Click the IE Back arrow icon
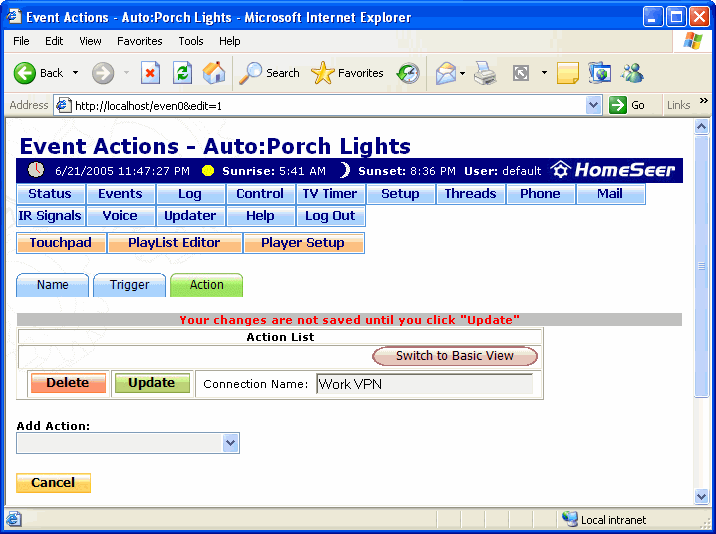The width and height of the screenshot is (716, 534). tap(25, 73)
